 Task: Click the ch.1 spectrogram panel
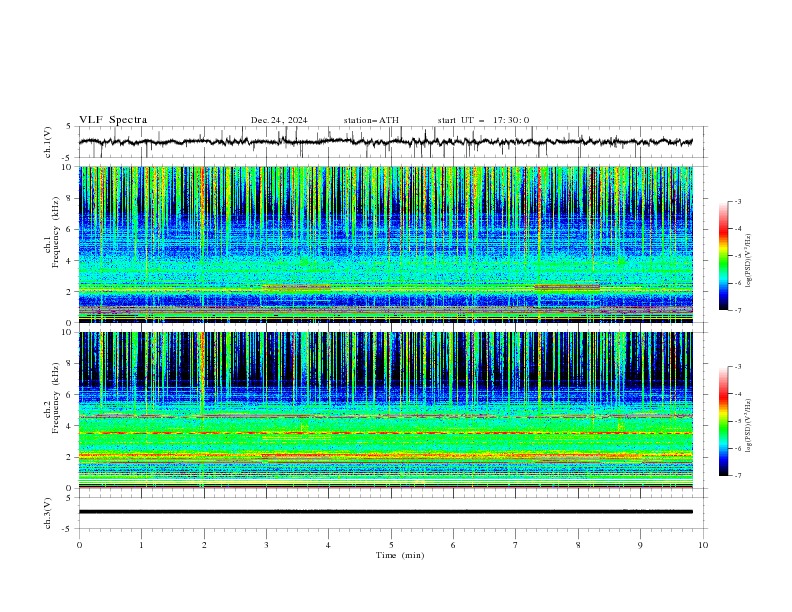pos(385,244)
